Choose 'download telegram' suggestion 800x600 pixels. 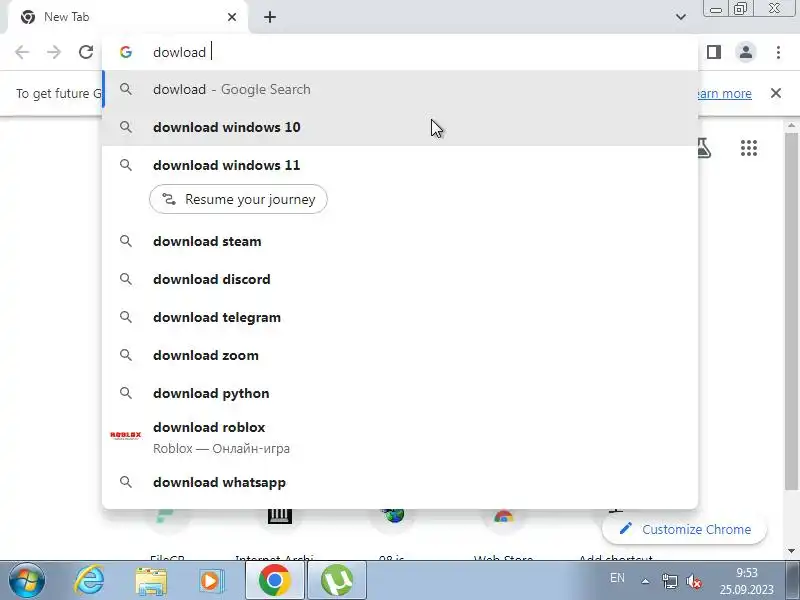[400, 317]
